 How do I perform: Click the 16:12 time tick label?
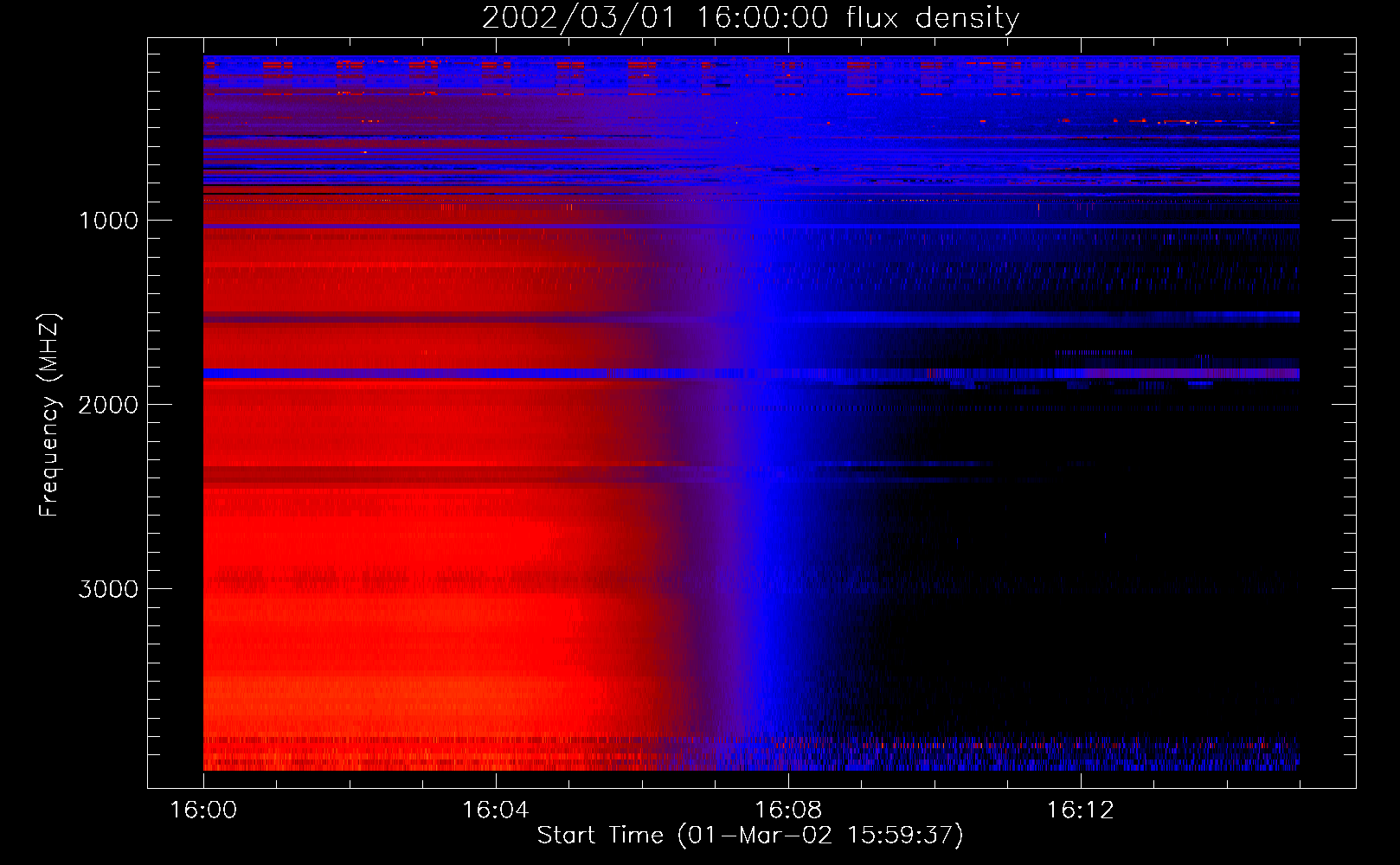tap(1081, 811)
